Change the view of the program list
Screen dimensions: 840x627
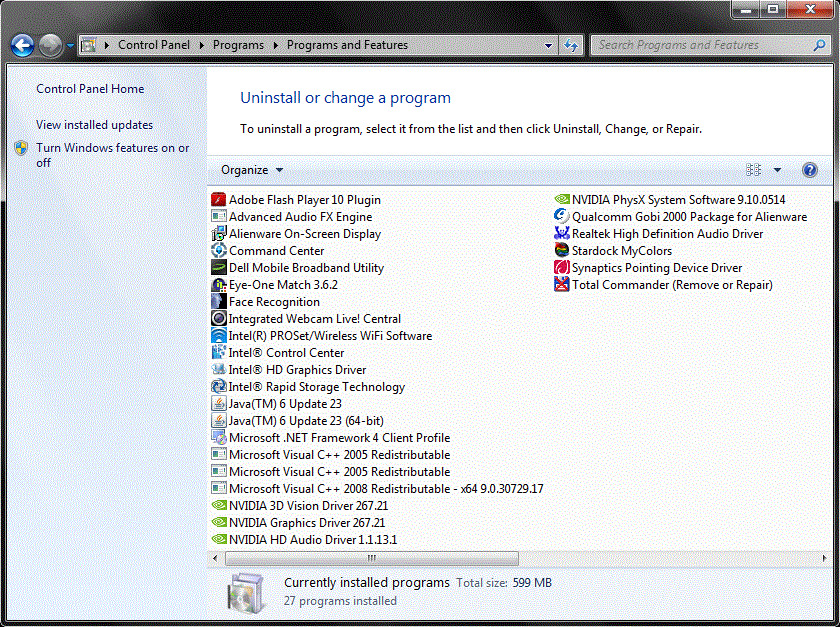[x=753, y=170]
